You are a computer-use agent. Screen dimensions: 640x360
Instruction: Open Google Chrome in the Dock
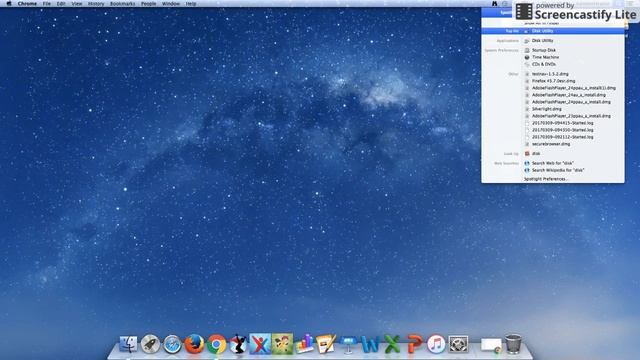point(216,344)
